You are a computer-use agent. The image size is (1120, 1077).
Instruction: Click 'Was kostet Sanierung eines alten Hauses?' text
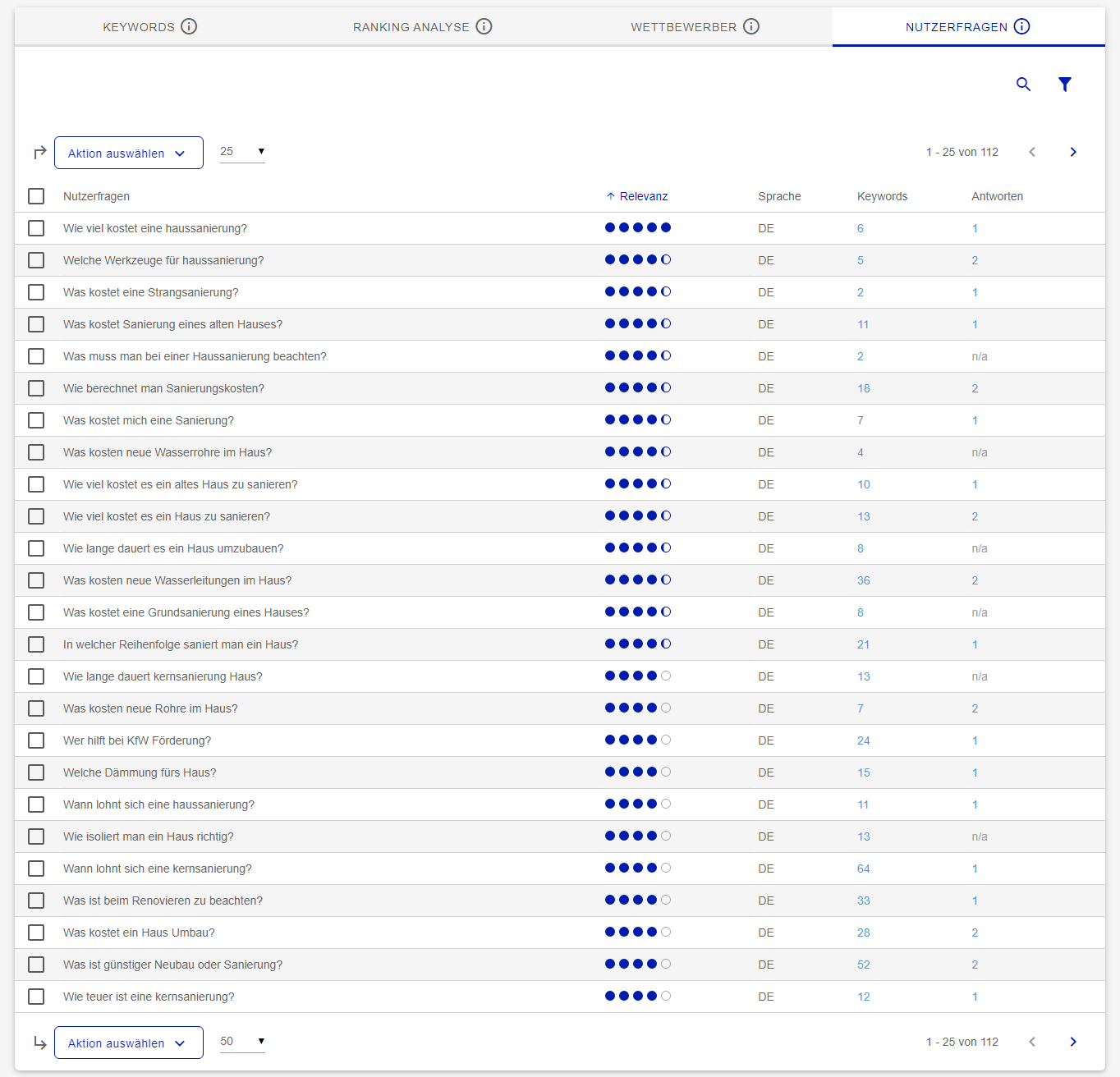pos(172,324)
